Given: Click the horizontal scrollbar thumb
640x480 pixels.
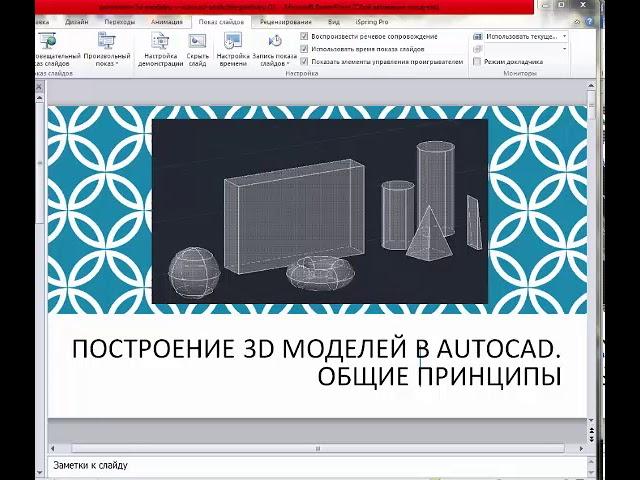Looking at the screenshot, I should (x=318, y=449).
